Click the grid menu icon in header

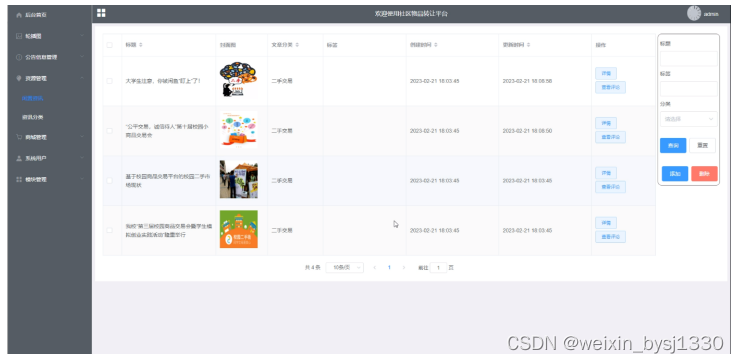[x=101, y=13]
